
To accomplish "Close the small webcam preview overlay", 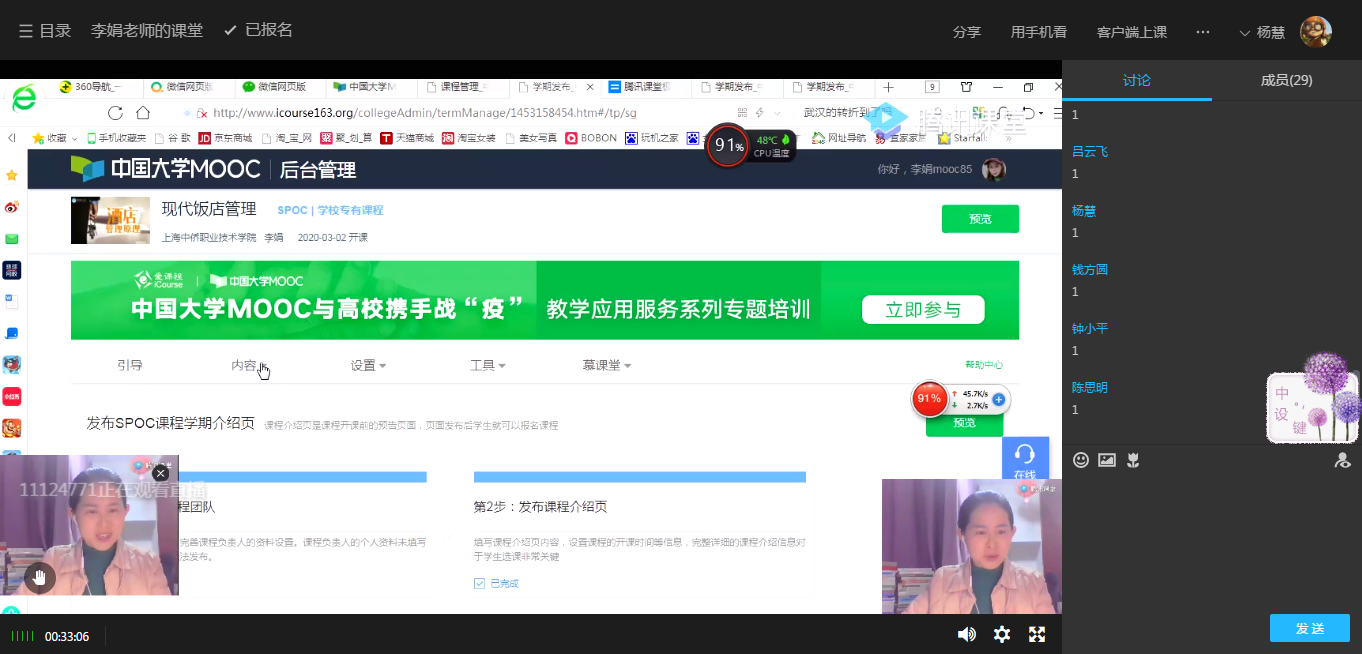I will coord(160,473).
